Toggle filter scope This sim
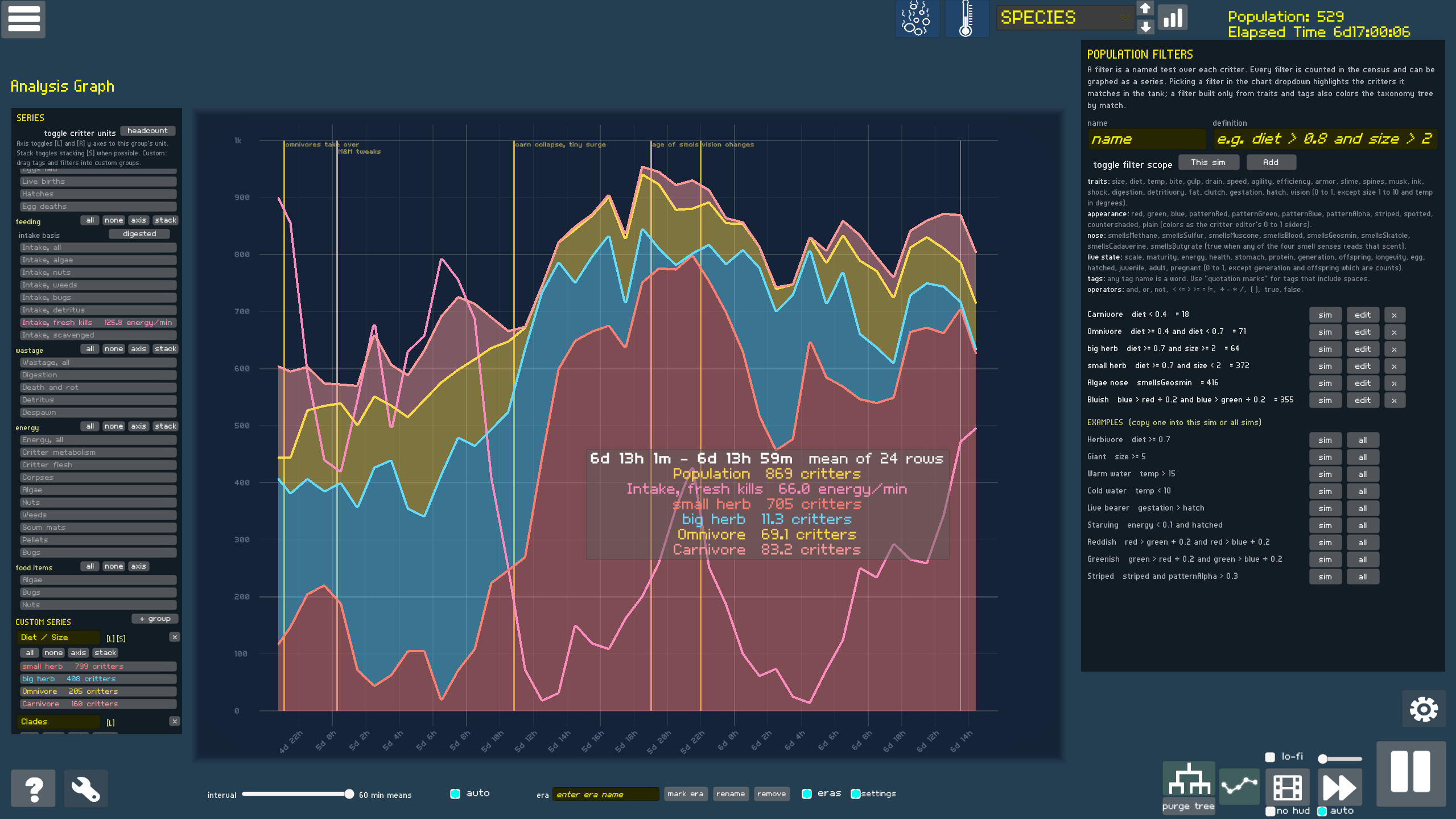 1208,163
